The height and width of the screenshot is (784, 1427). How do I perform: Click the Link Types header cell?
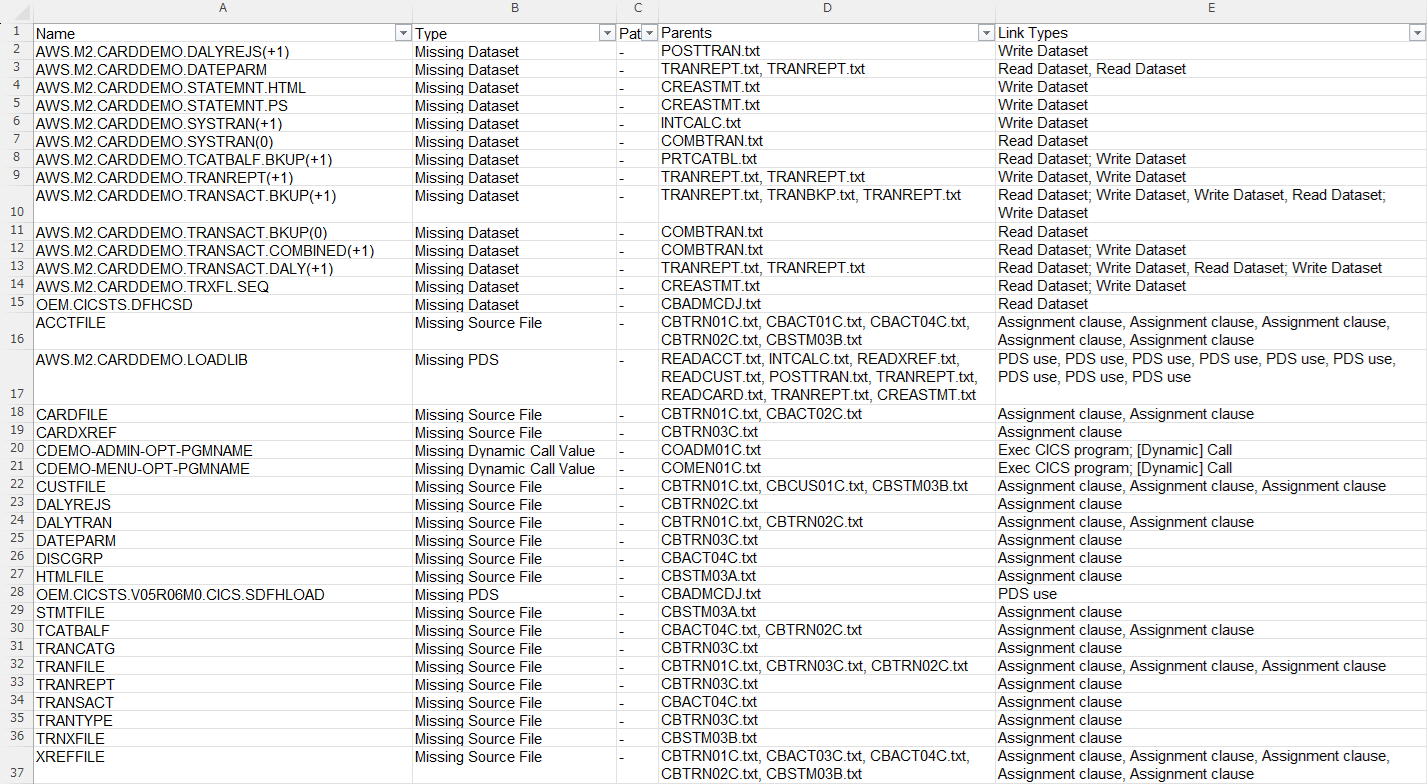tap(1211, 33)
